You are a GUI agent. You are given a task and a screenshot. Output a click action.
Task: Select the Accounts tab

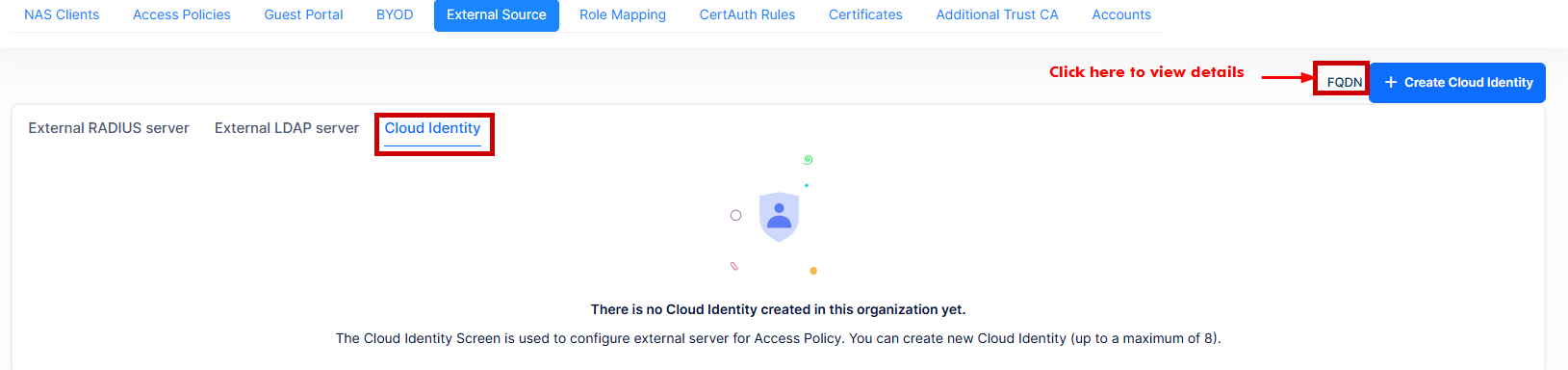click(x=1121, y=15)
